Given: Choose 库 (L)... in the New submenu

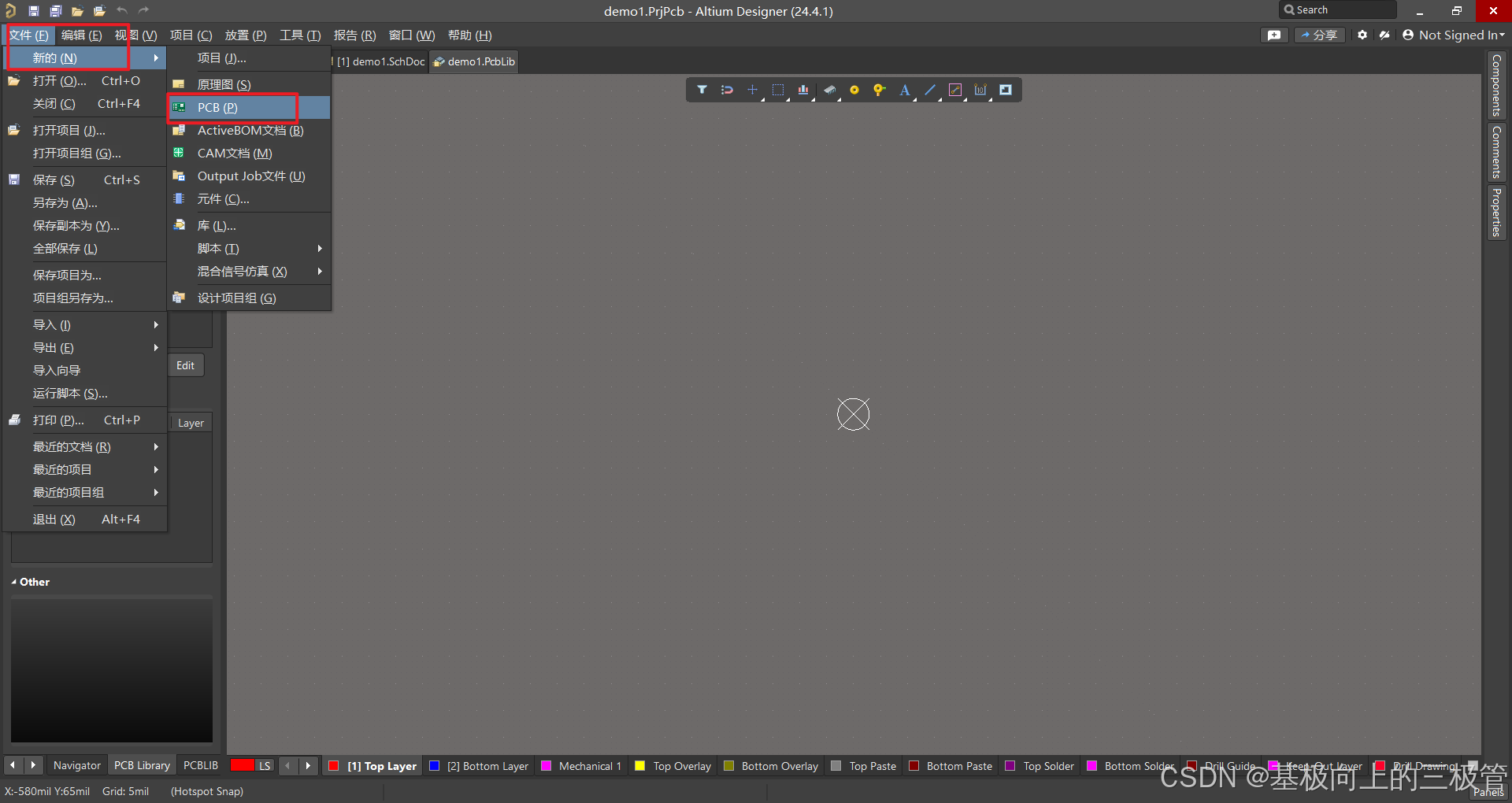Looking at the screenshot, I should [x=249, y=225].
